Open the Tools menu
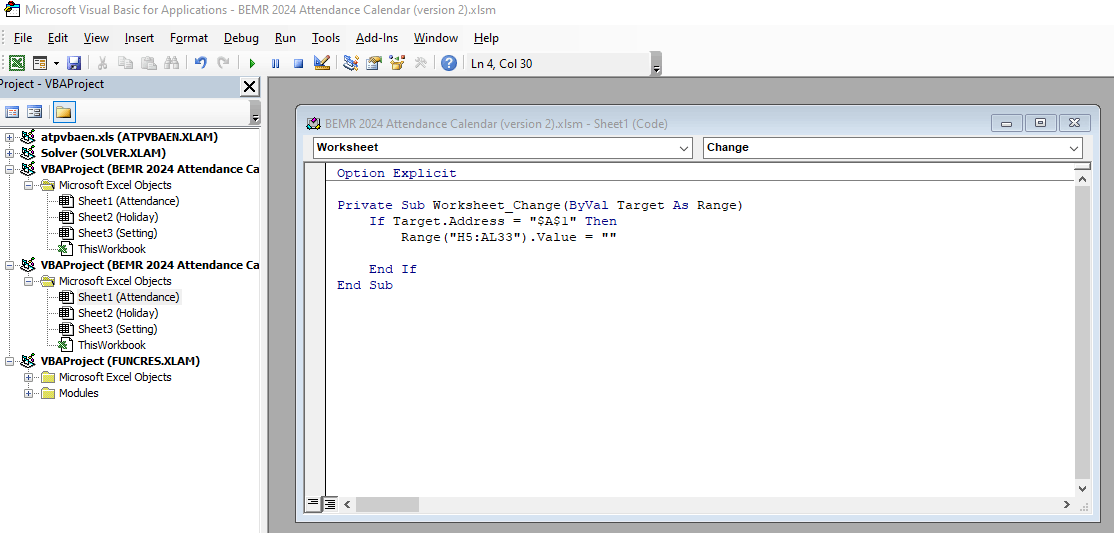1114x533 pixels. 326,38
